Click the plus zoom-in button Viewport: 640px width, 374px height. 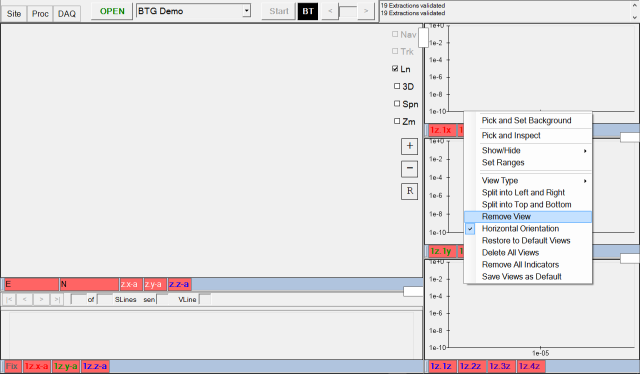(x=409, y=146)
